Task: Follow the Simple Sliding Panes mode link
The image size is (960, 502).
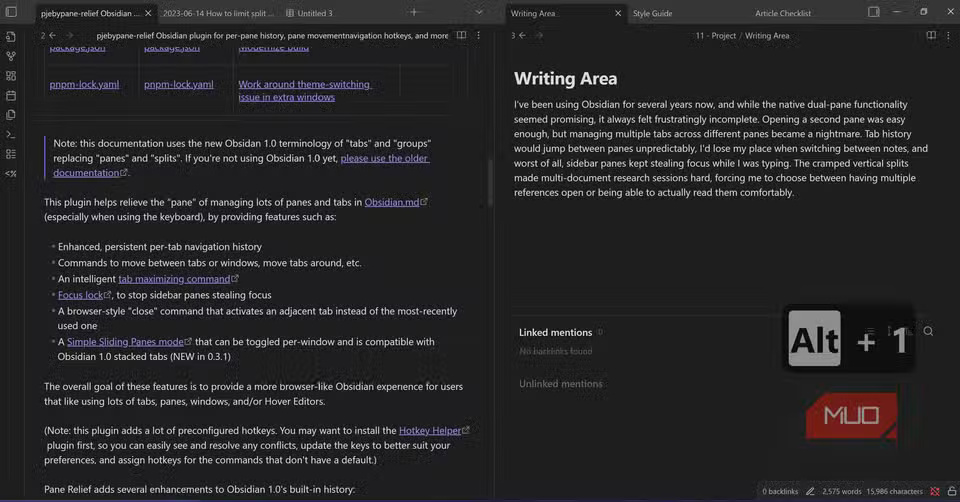Action: click(x=125, y=342)
